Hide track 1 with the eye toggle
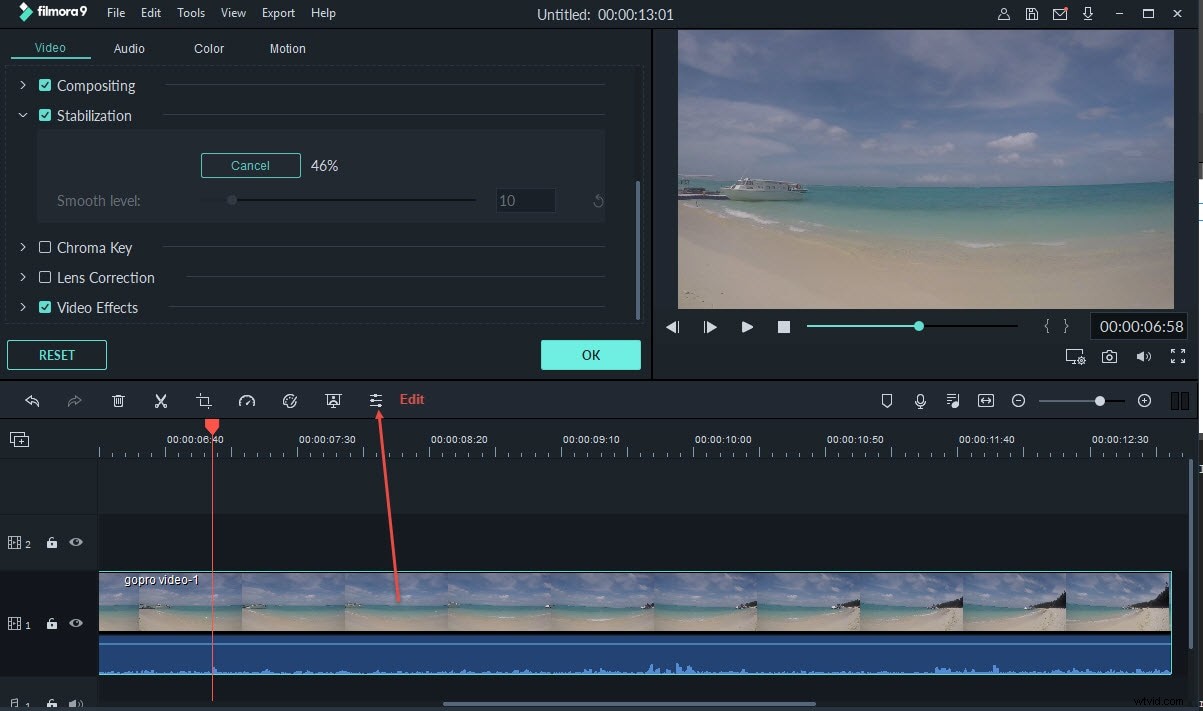1203x711 pixels. tap(75, 623)
